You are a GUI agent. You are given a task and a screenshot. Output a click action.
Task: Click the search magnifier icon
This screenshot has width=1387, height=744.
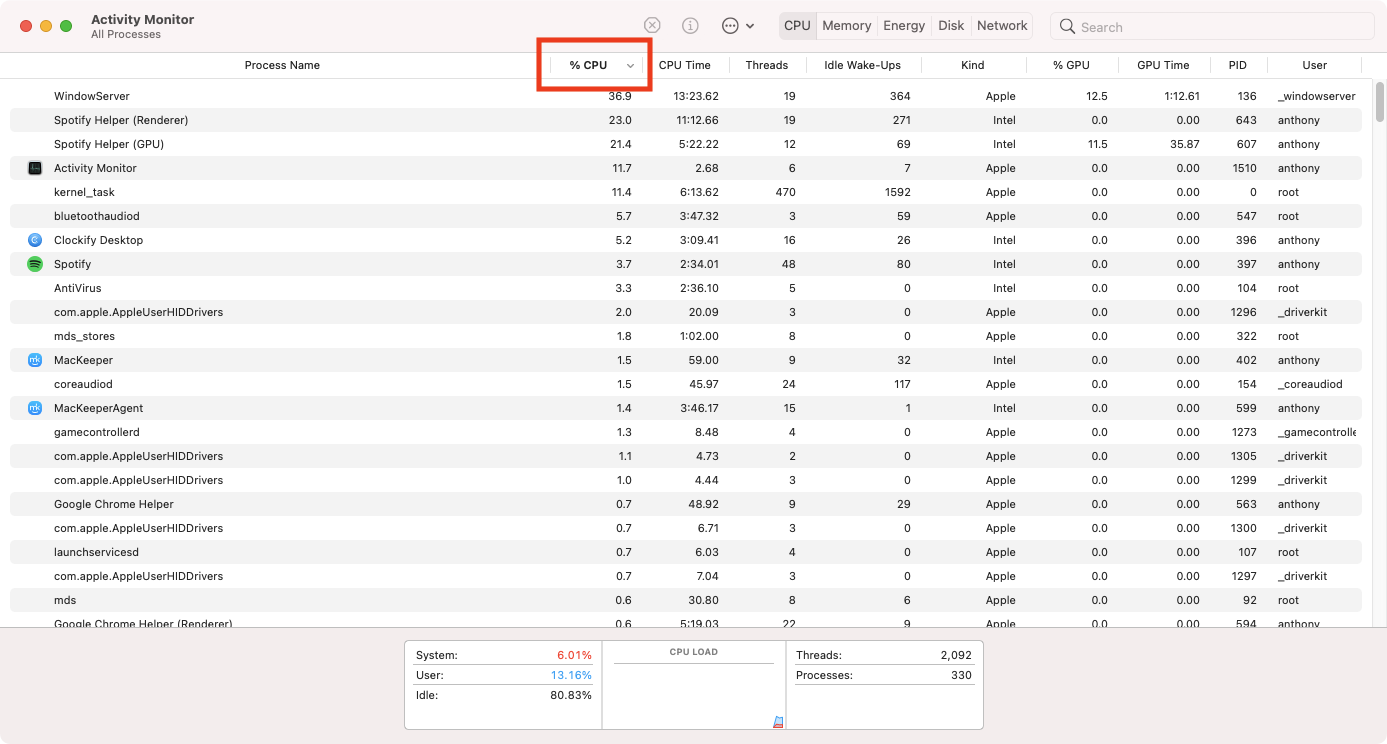click(x=1067, y=27)
